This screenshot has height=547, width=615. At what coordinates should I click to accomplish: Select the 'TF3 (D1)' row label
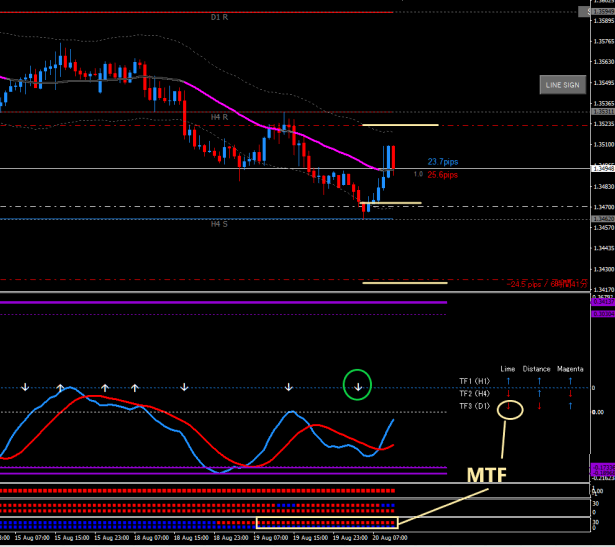475,406
